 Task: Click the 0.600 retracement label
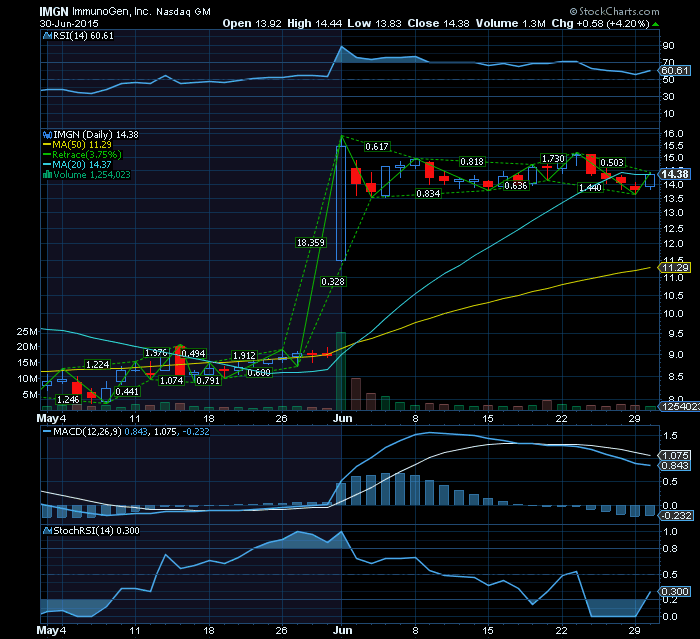(x=259, y=372)
